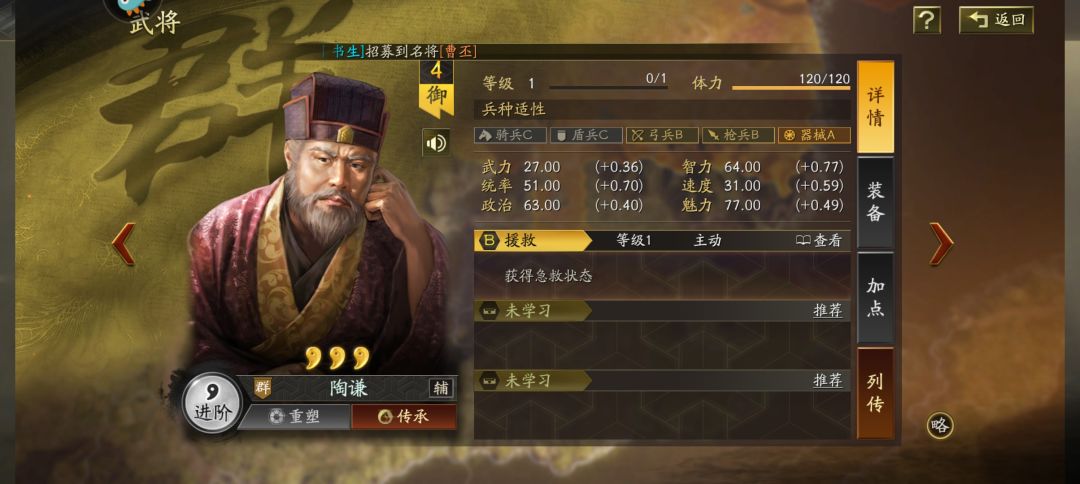The height and width of the screenshot is (484, 1080).
Task: Click the question mark help icon
Action: coord(926,20)
